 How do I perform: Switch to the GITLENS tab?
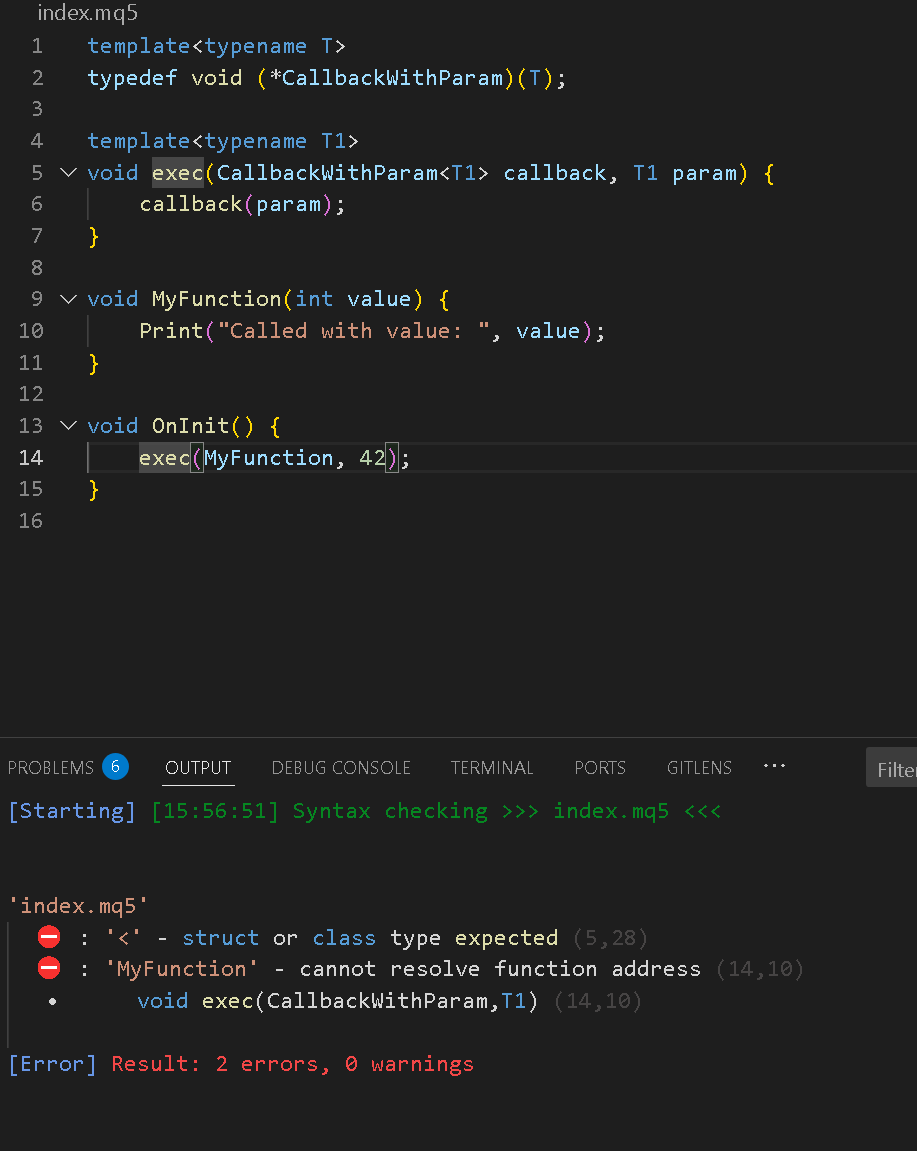[x=699, y=768]
